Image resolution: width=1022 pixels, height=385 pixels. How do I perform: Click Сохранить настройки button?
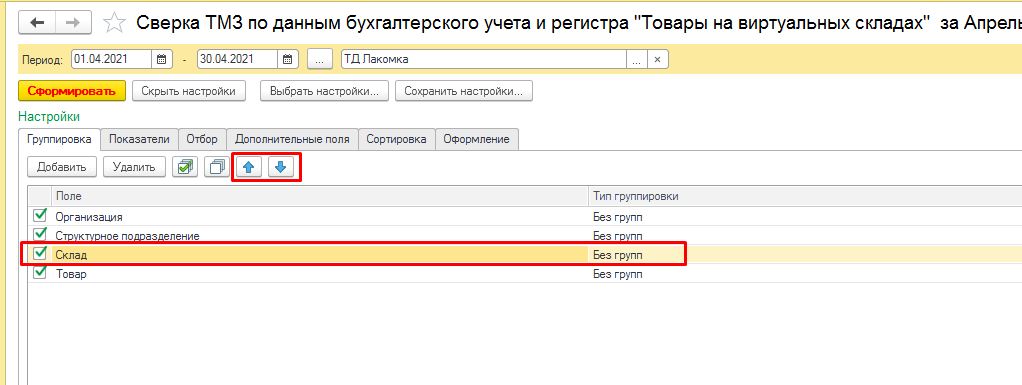point(463,91)
